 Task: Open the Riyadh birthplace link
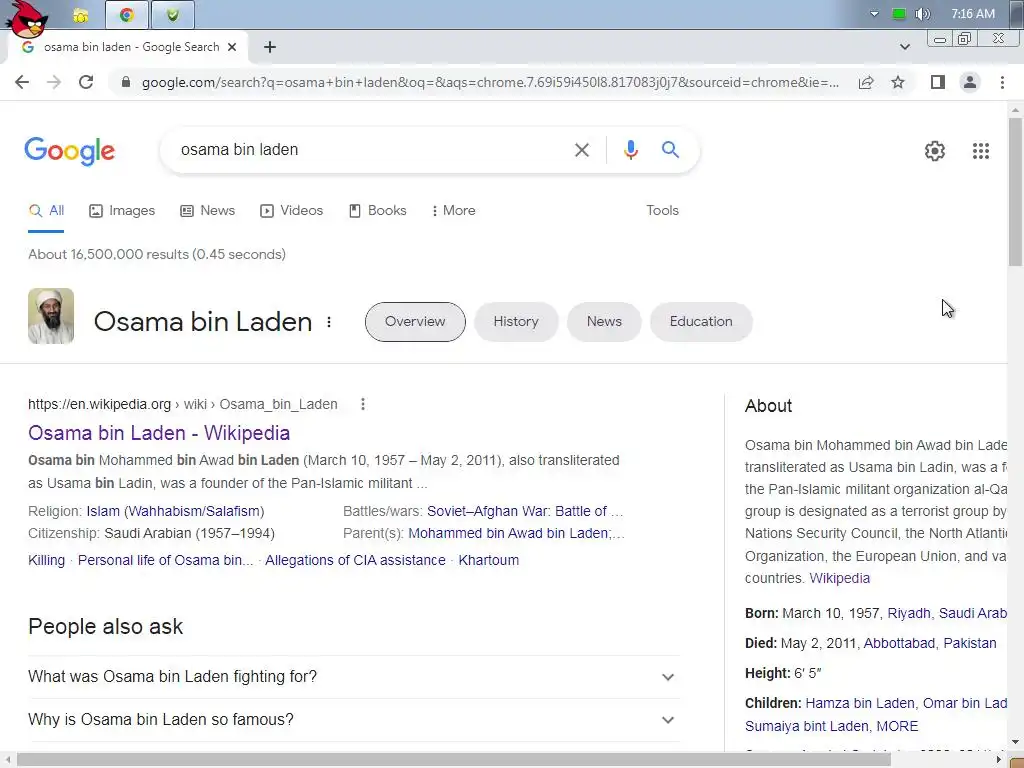(x=908, y=613)
